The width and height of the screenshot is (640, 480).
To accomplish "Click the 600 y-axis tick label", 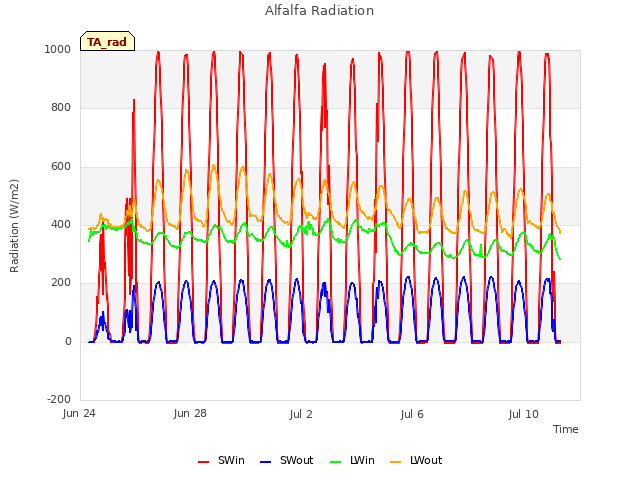I will pyautogui.click(x=61, y=167).
